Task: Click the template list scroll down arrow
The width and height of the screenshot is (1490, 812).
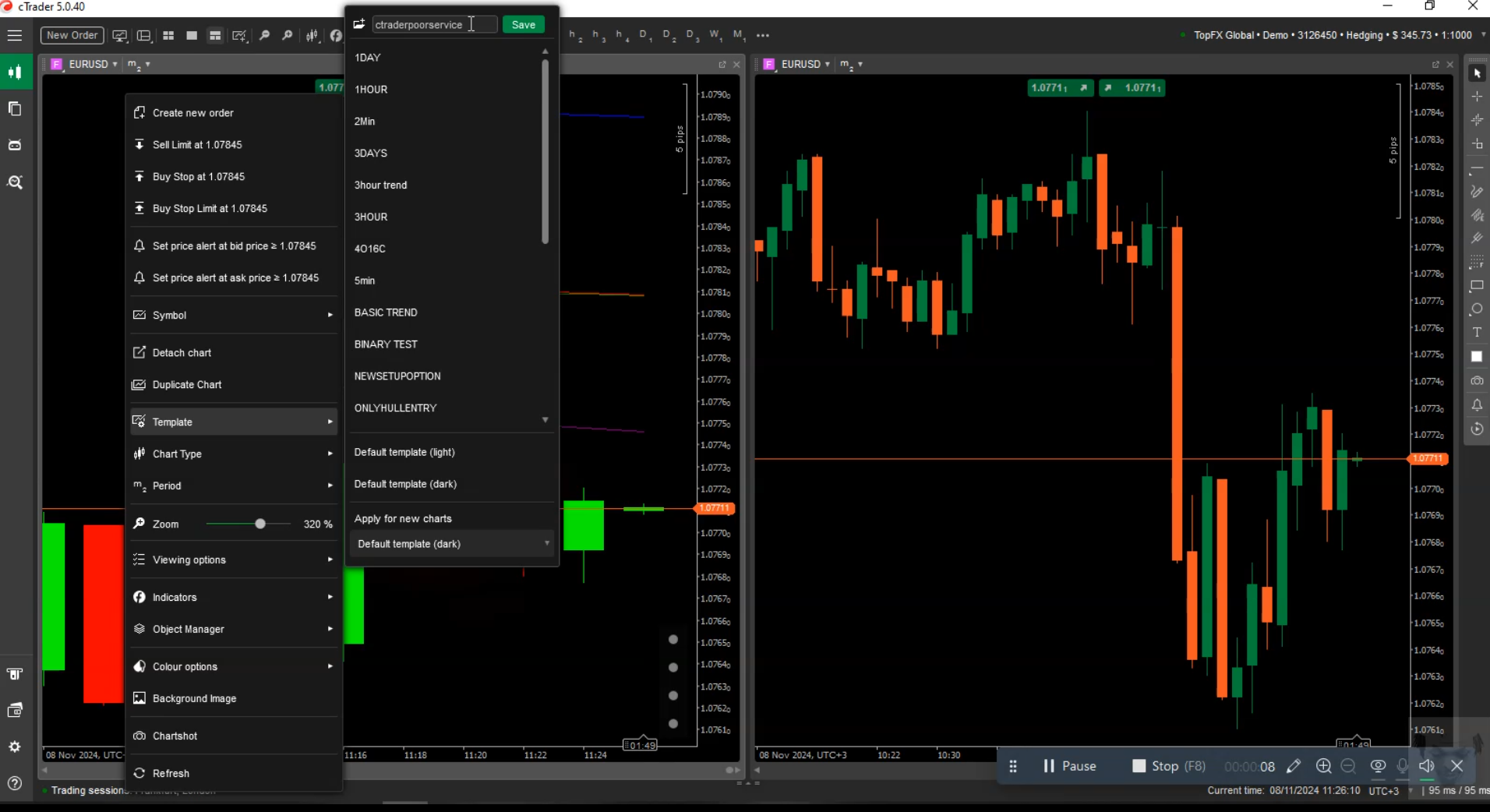Action: coord(546,420)
